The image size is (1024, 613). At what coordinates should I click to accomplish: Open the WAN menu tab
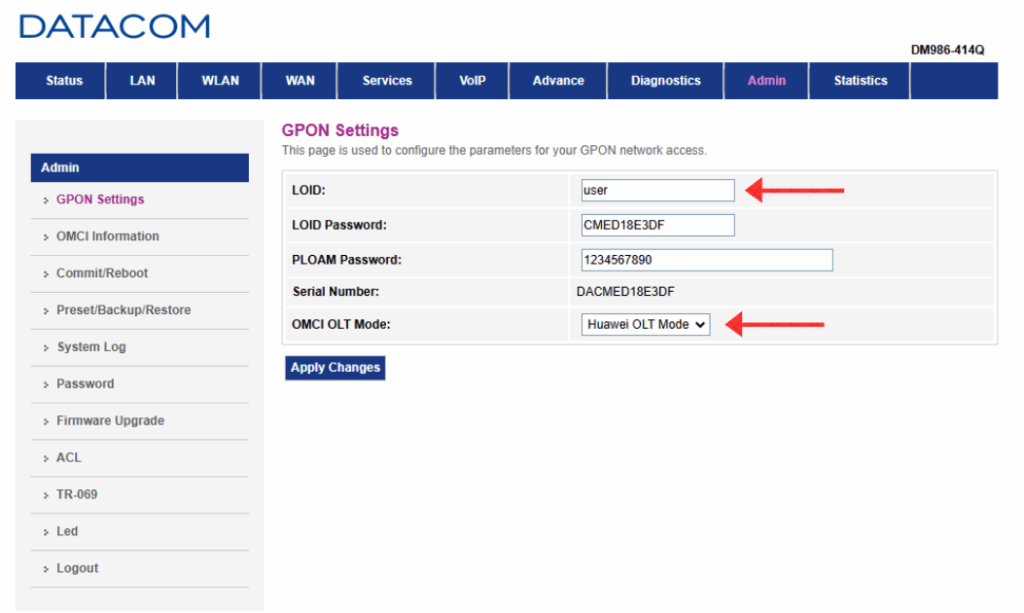(x=300, y=81)
